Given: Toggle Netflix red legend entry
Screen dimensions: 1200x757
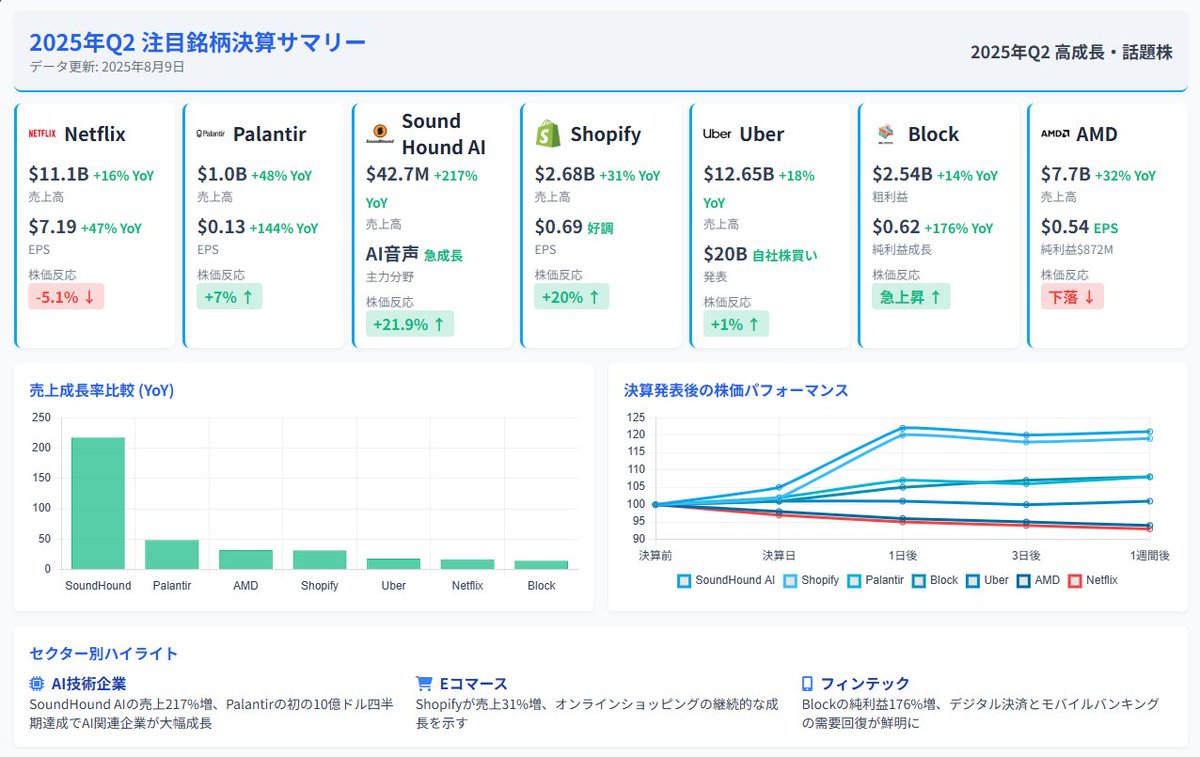Looking at the screenshot, I should tap(1093, 580).
